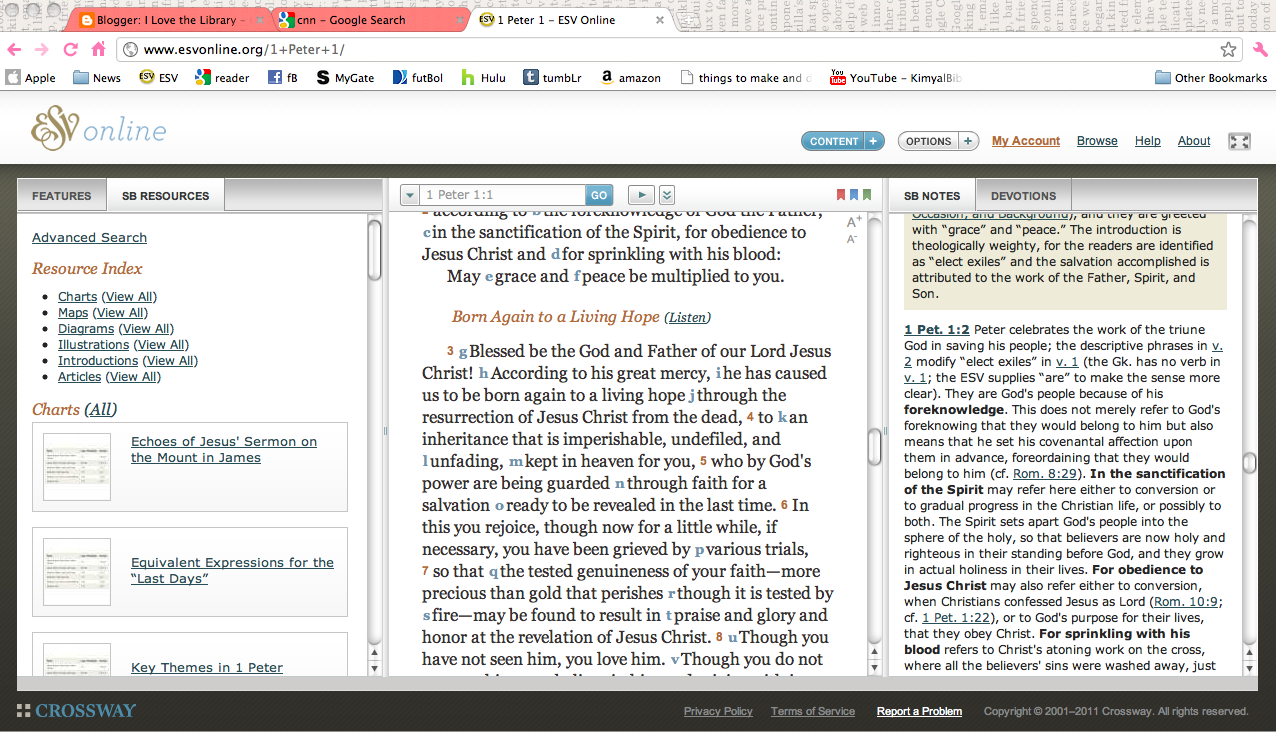This screenshot has width=1276, height=732.
Task: Open the Privacy Policy link
Action: click(x=718, y=711)
